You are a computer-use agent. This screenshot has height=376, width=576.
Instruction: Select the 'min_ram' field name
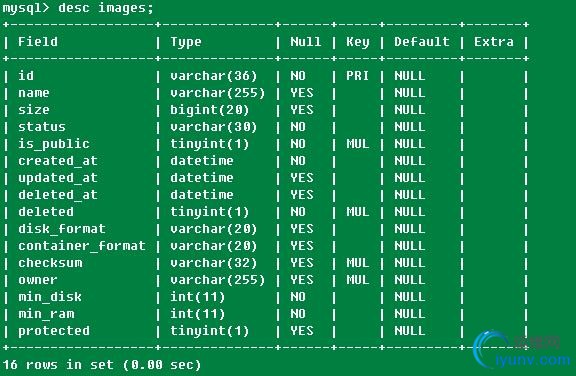46,314
